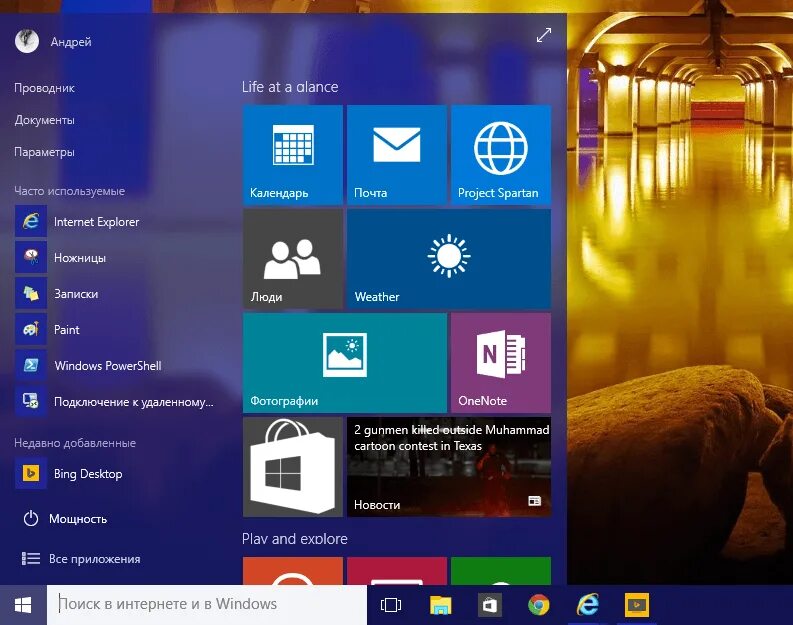The width and height of the screenshot is (793, 625).
Task: Open Подключение к удаленному рабочему столу
Action: pos(115,401)
